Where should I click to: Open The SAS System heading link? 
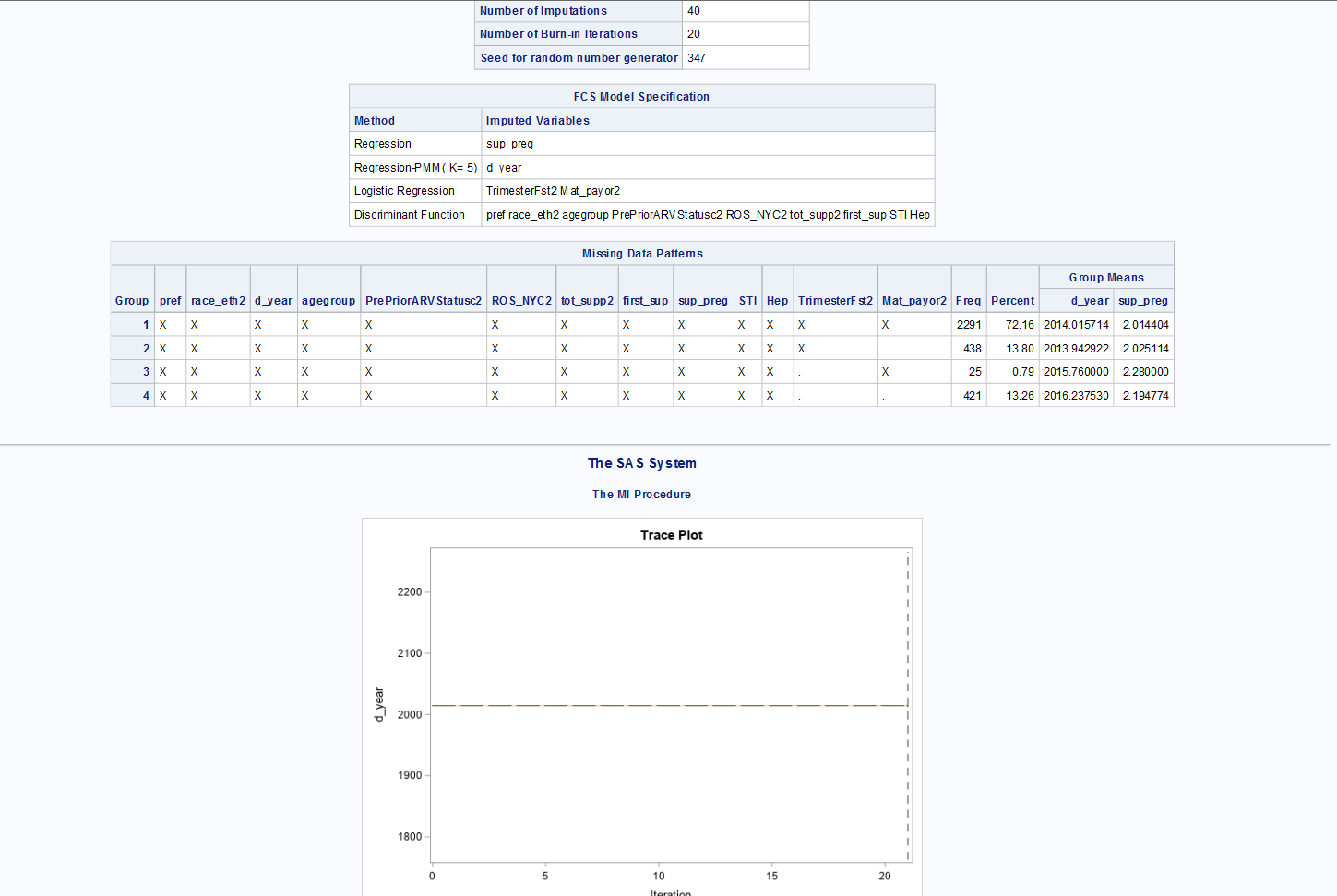pyautogui.click(x=641, y=463)
